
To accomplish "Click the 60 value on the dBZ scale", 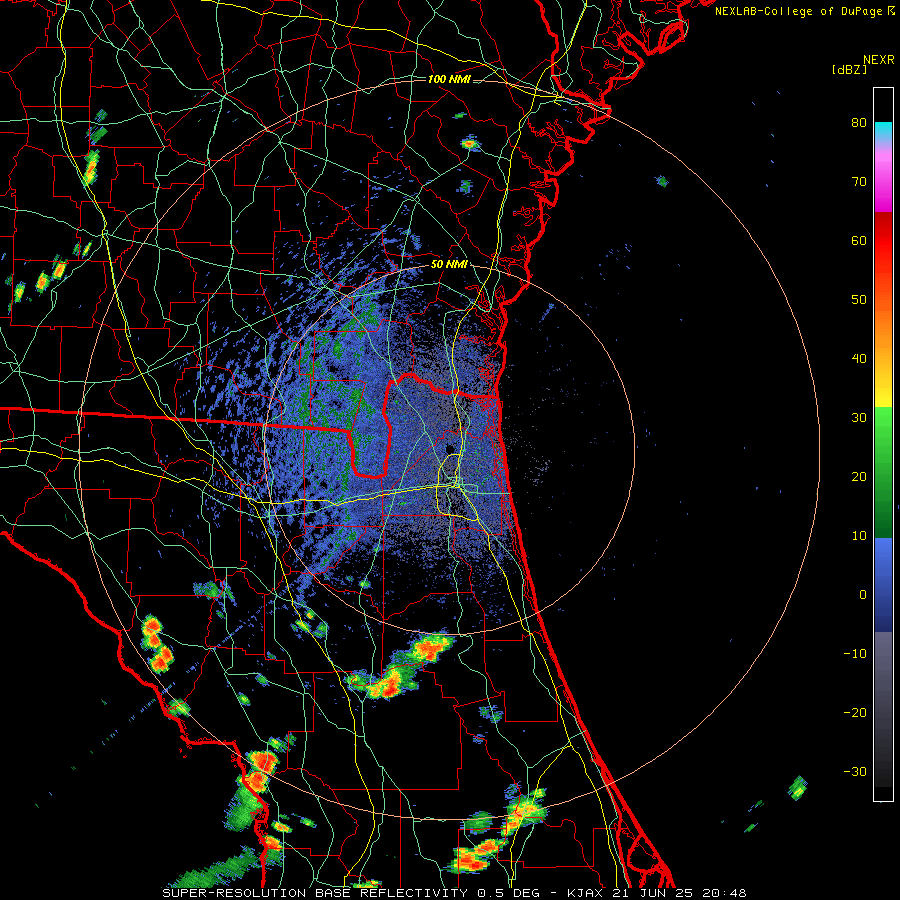I will (x=859, y=240).
